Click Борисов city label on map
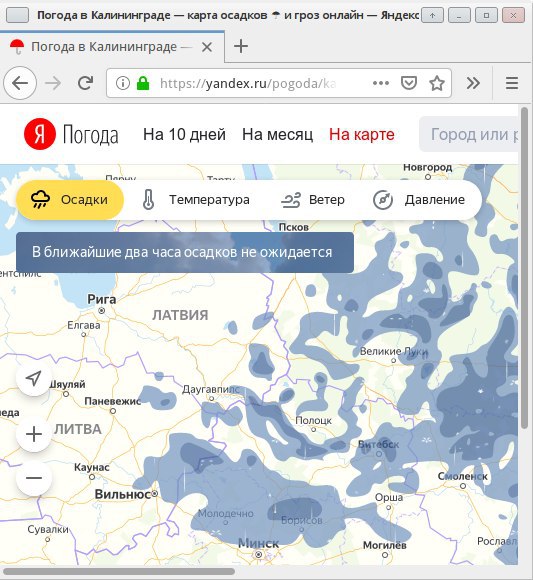 [301, 520]
